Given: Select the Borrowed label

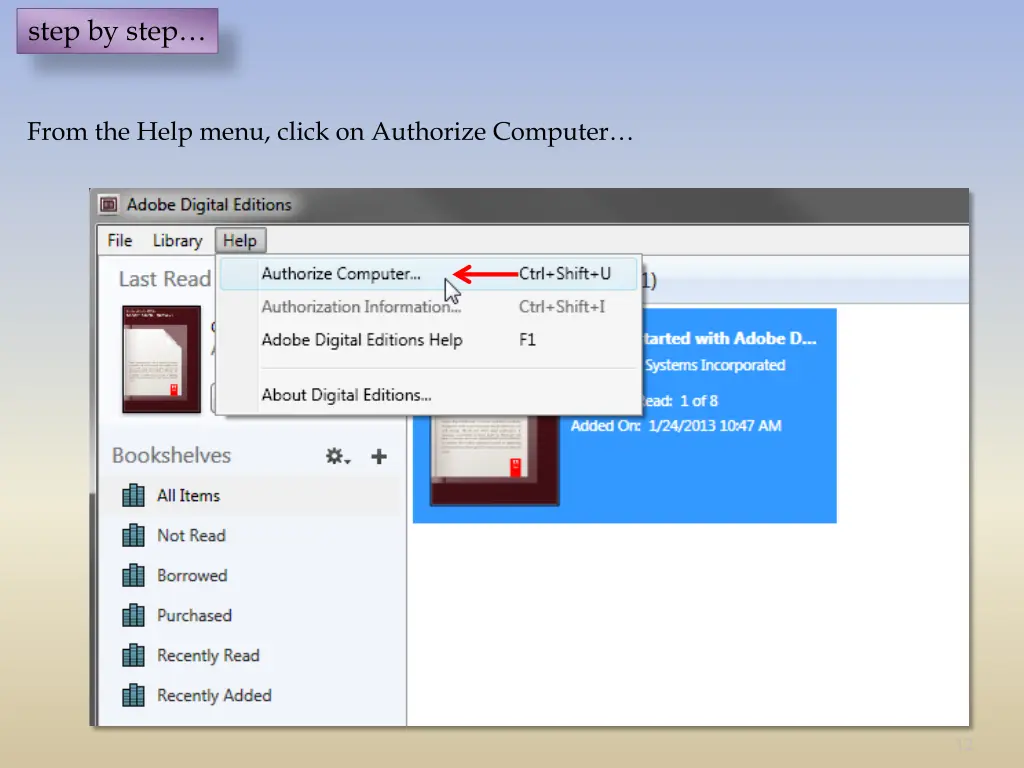Looking at the screenshot, I should [x=192, y=575].
